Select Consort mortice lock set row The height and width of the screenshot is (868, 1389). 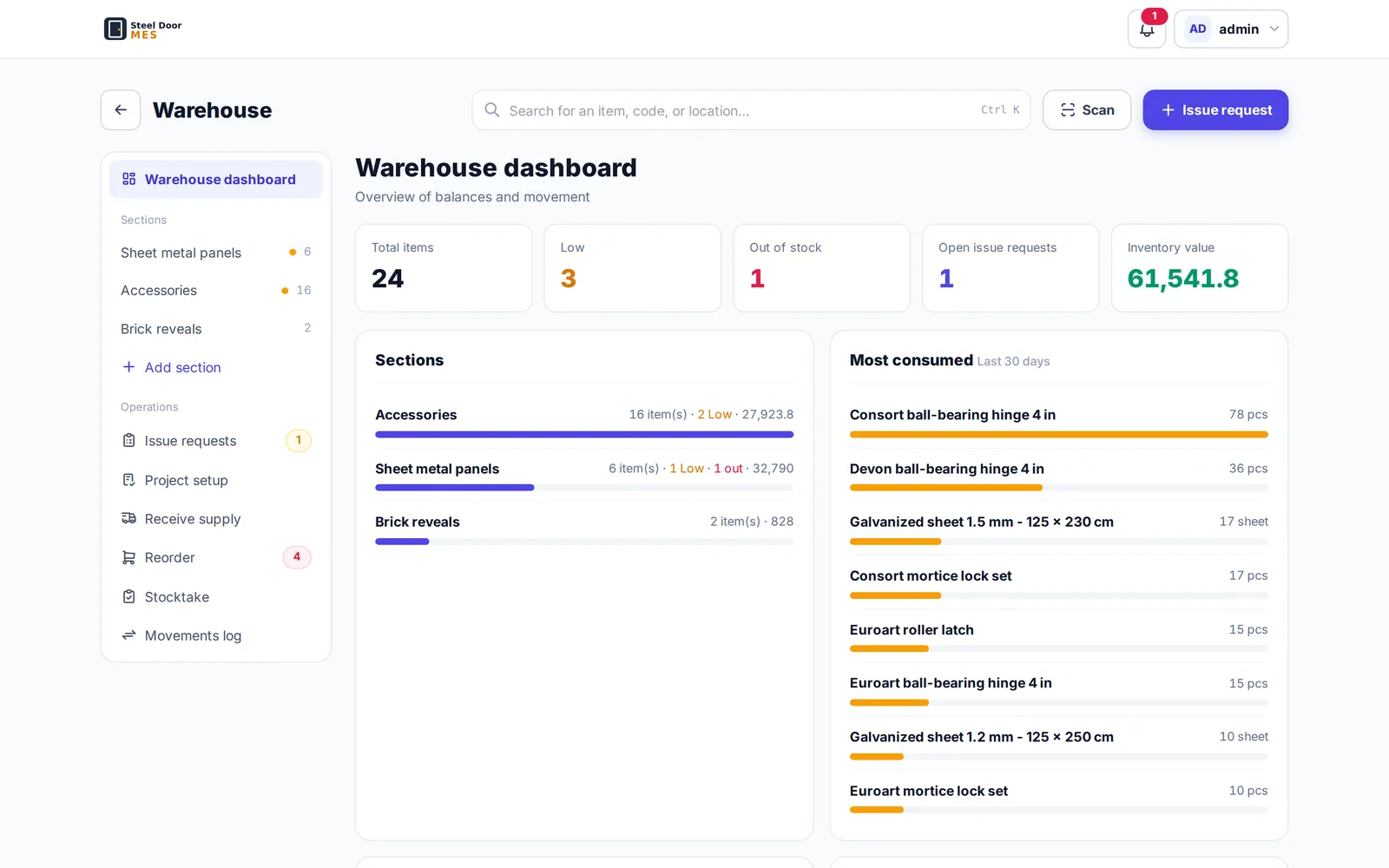1059,582
